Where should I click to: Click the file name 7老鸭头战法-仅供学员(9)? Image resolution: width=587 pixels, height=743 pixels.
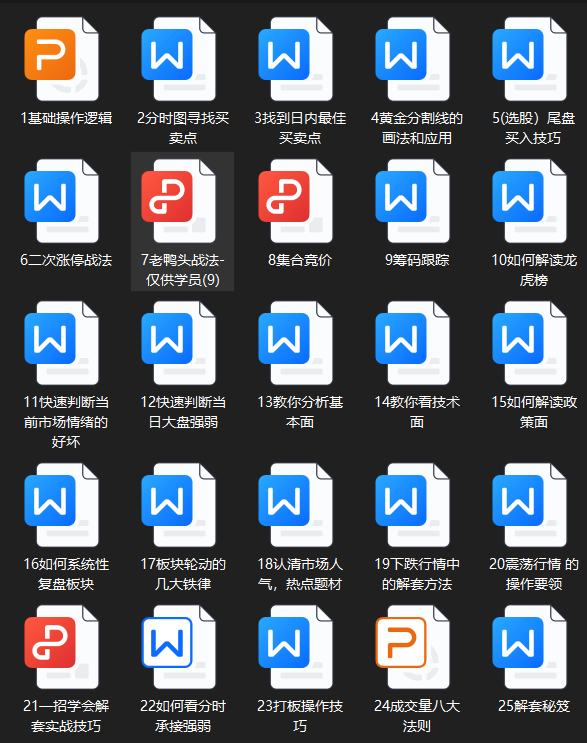click(182, 270)
